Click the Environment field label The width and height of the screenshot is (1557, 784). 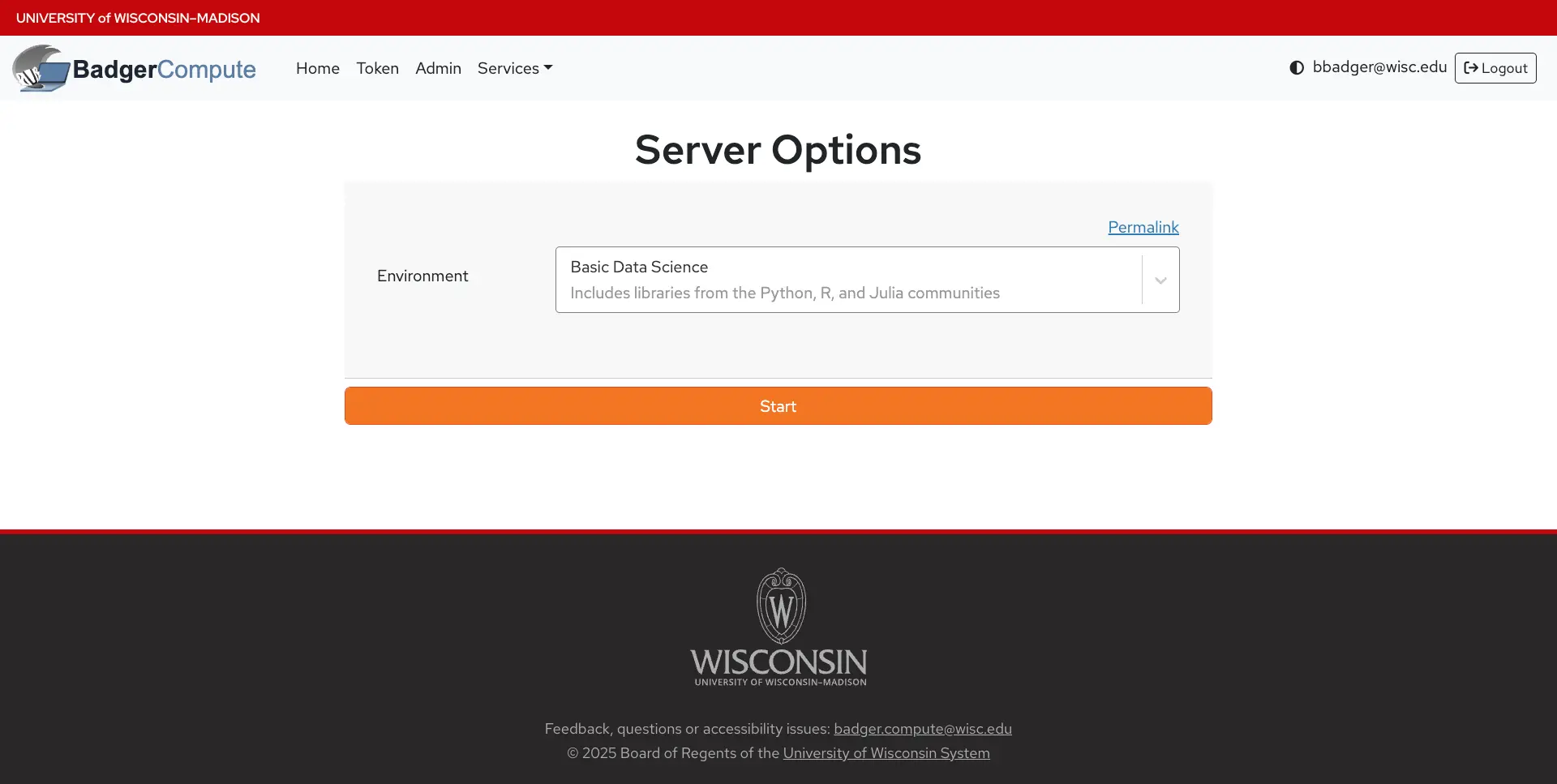pos(422,276)
